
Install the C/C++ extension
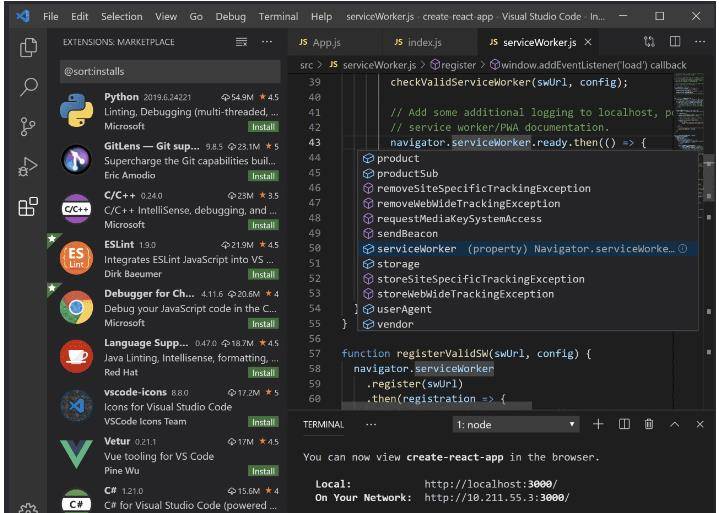(x=263, y=225)
